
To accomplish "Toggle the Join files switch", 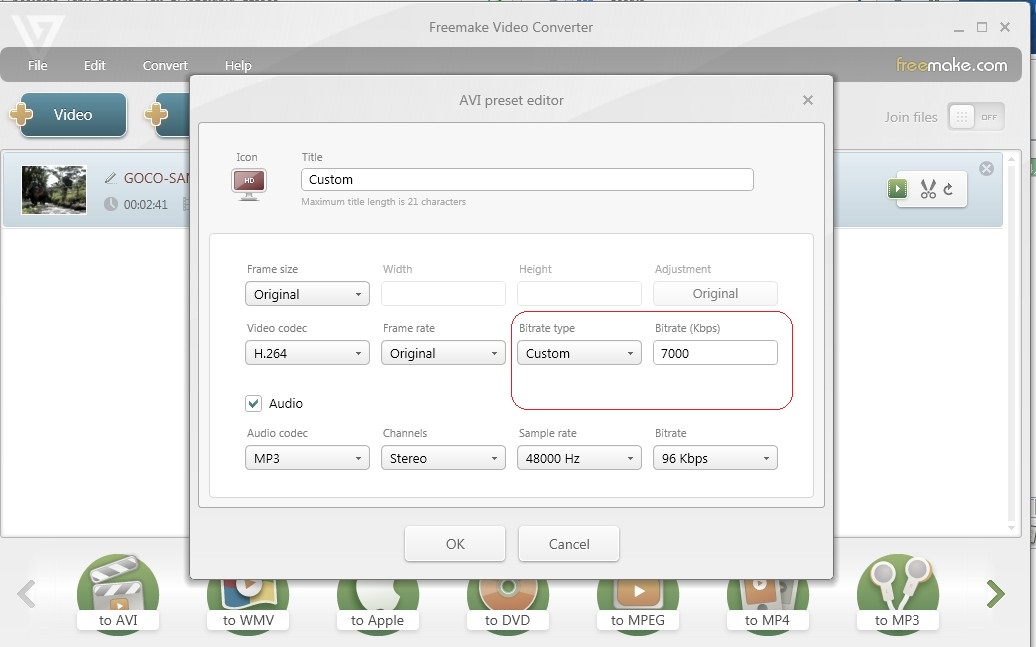I will [975, 117].
